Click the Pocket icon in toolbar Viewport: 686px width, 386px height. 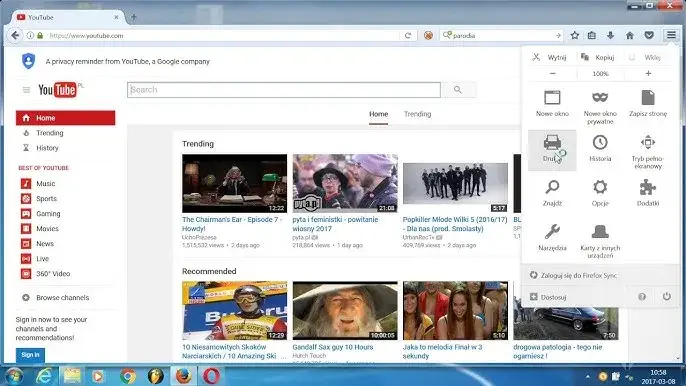(649, 35)
